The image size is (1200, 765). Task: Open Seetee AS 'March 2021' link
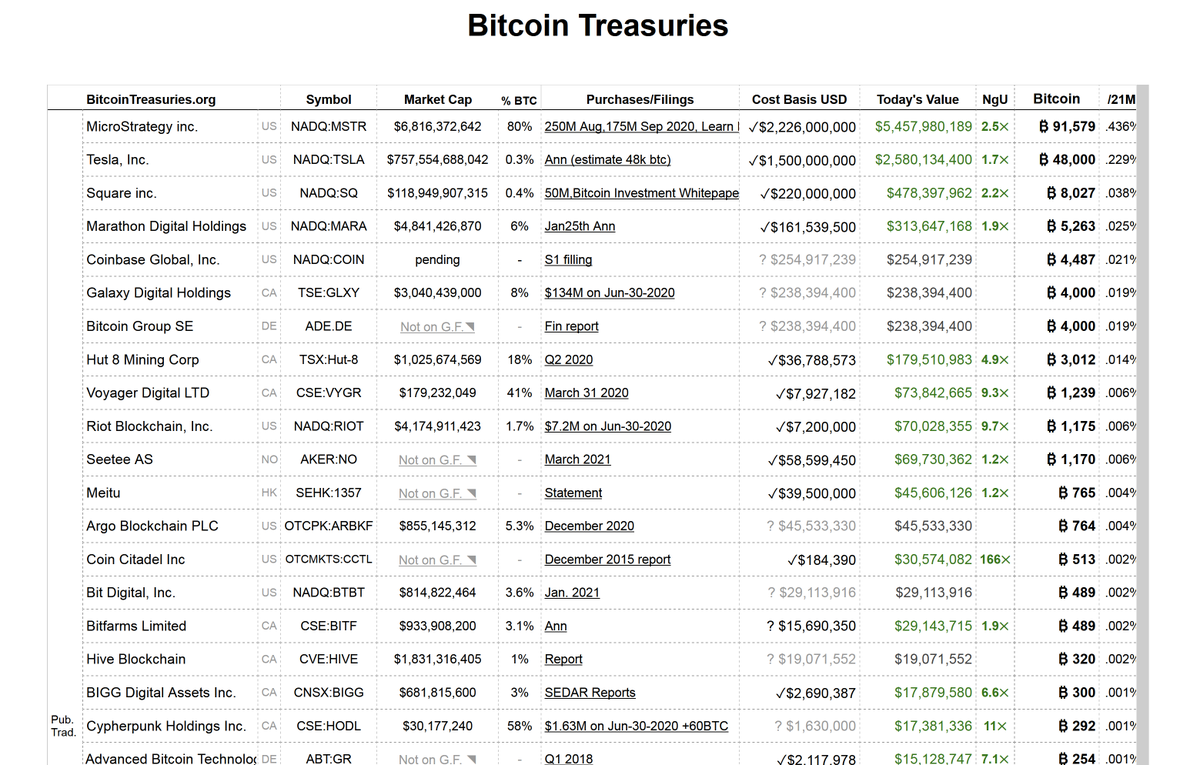(577, 460)
